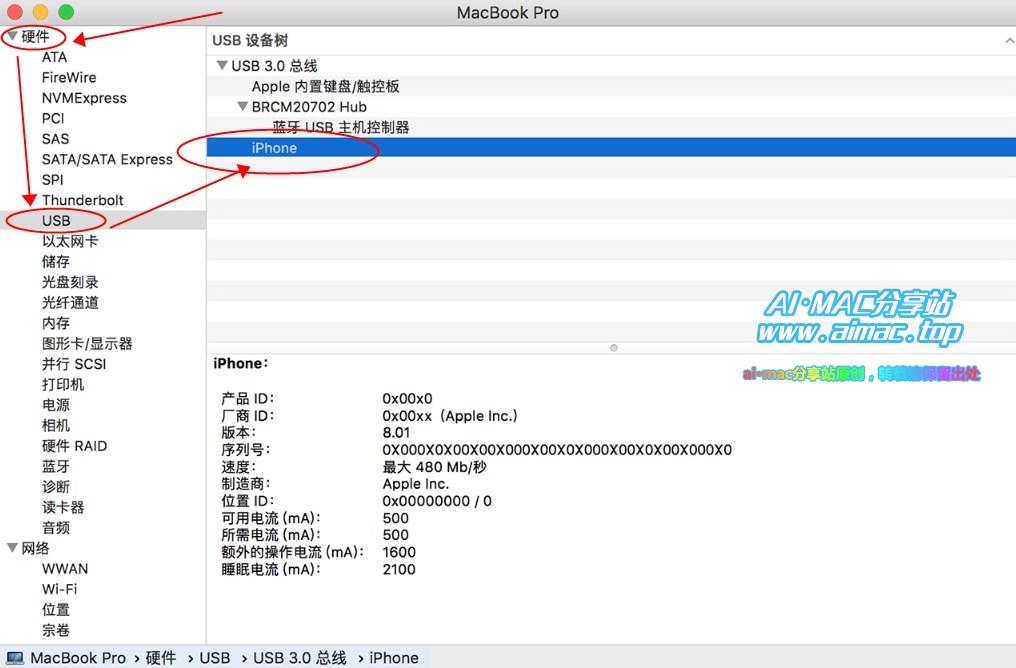Open 宗卷 volumes entry
Screen dimensions: 1016x668
point(56,630)
